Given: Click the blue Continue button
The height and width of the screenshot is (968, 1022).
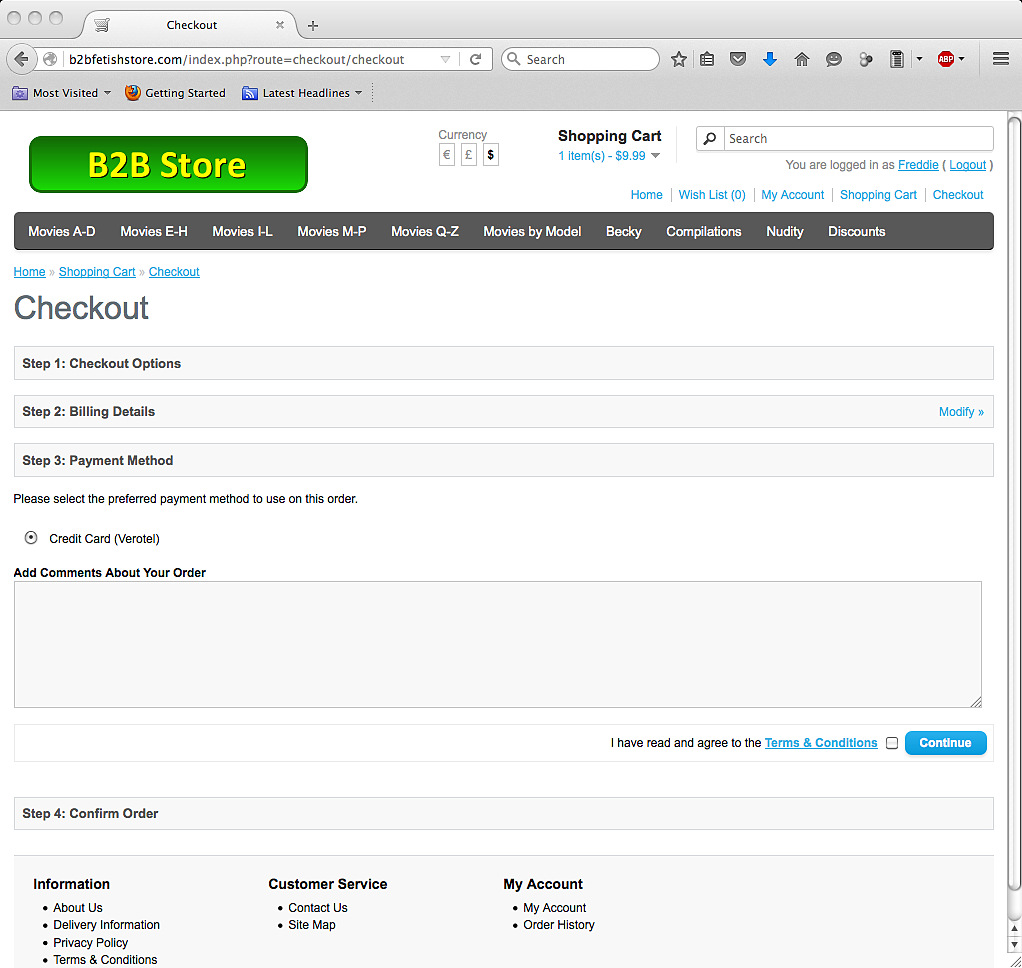Looking at the screenshot, I should [945, 742].
